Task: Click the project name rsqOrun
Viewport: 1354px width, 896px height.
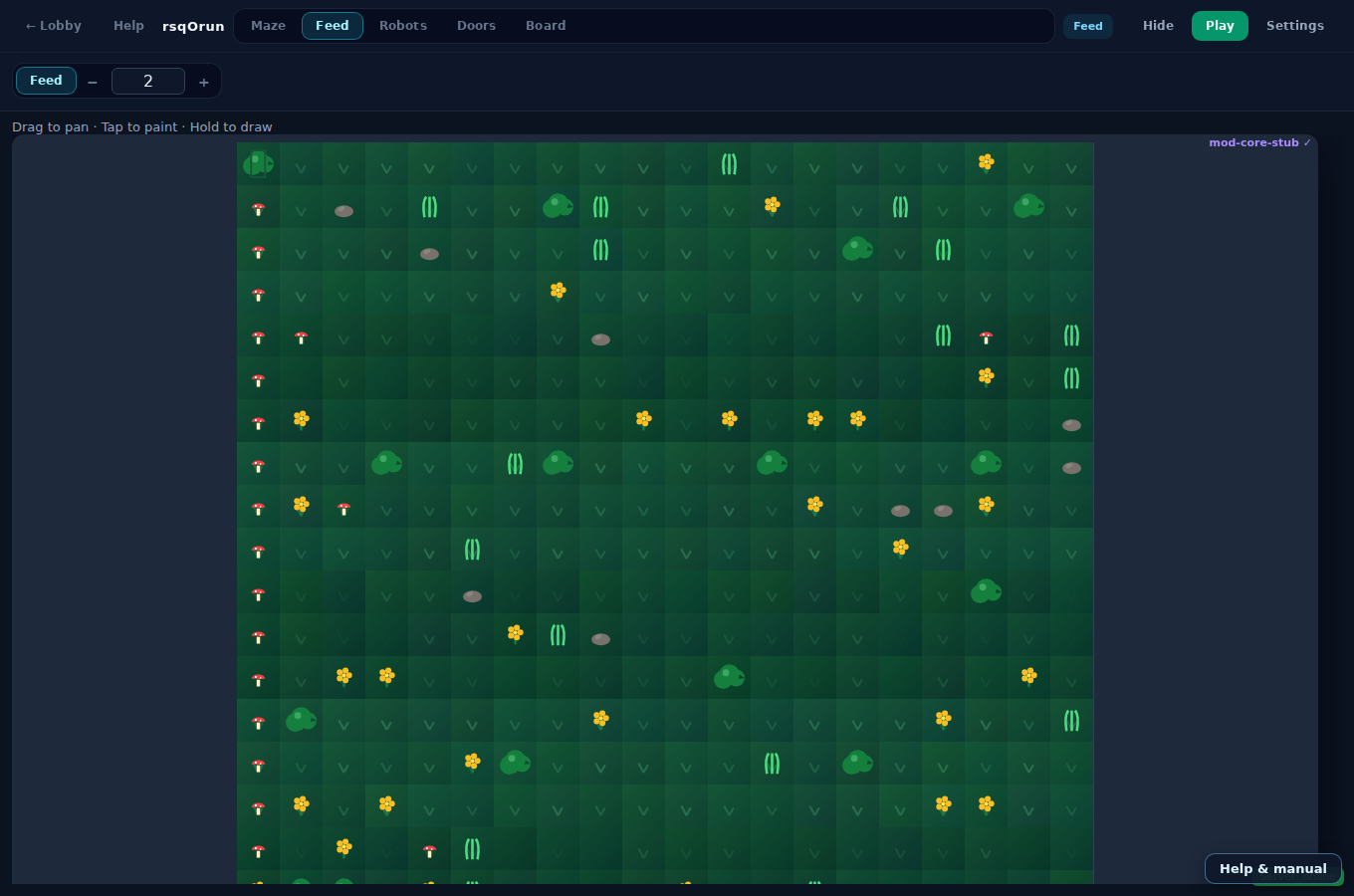Action: pos(193,27)
